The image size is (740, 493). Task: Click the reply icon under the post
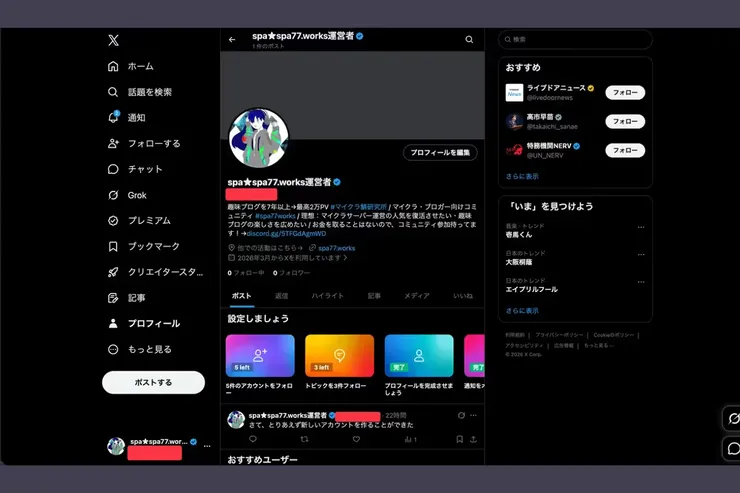point(253,439)
